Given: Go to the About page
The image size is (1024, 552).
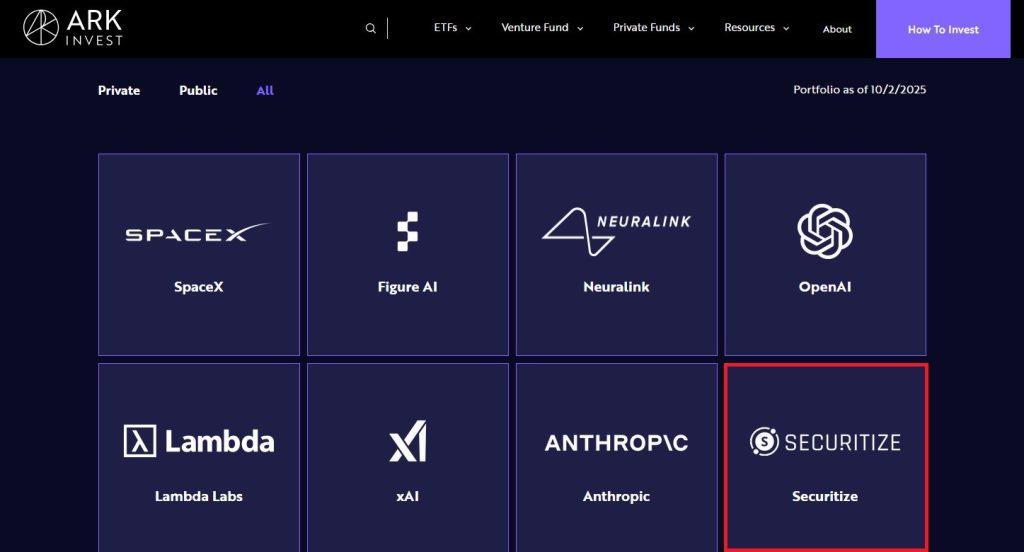Looking at the screenshot, I should (x=837, y=29).
